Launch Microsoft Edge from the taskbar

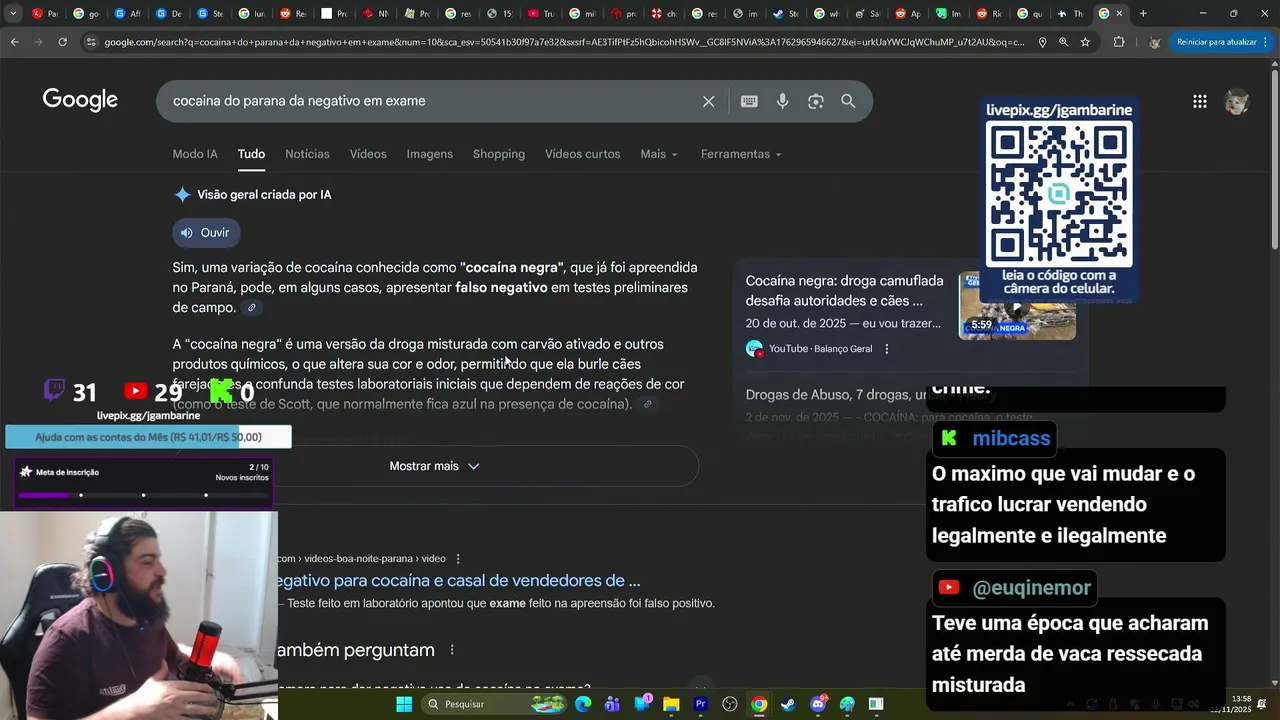(x=583, y=704)
